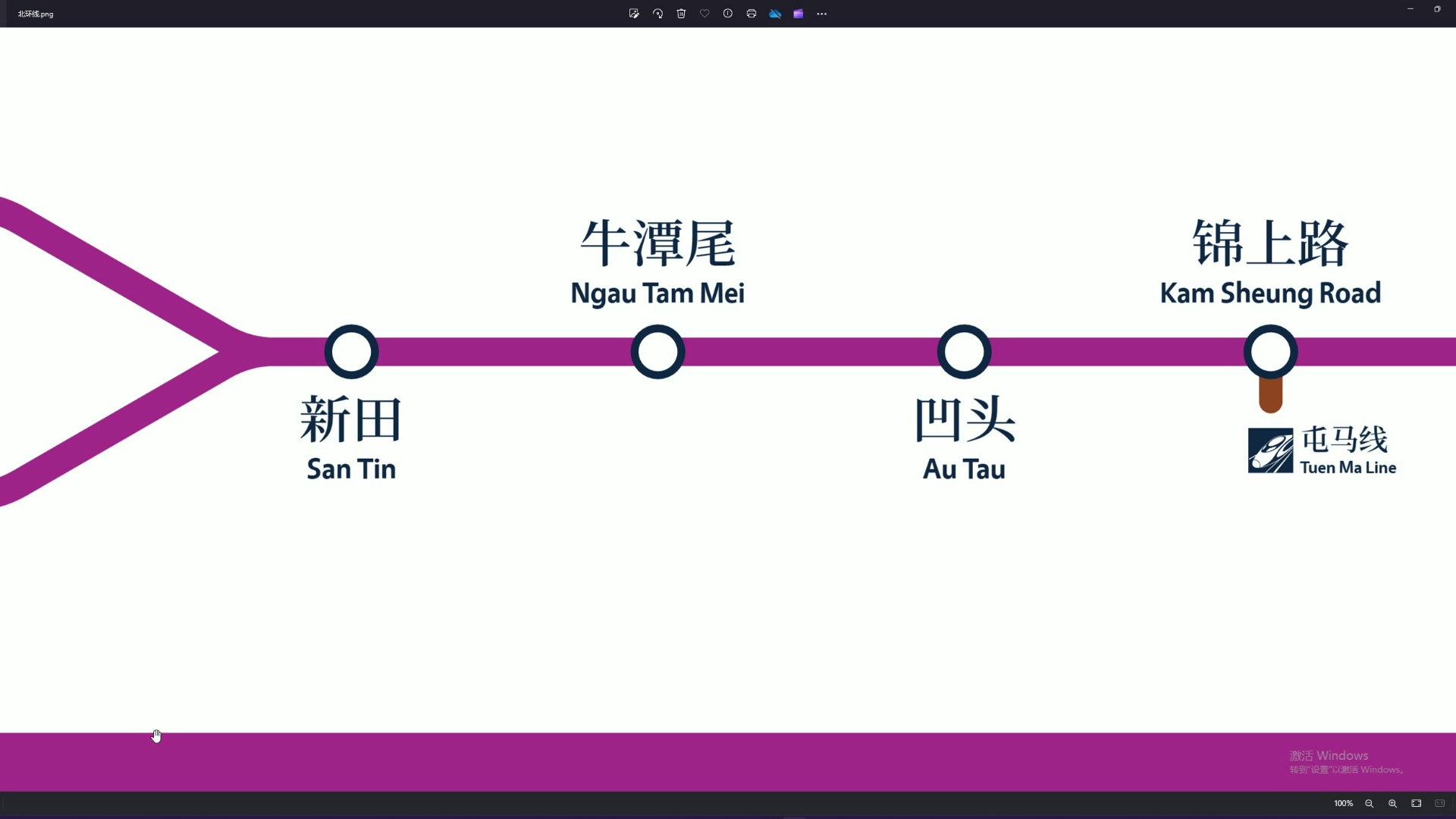Minimize the Photos window

[1410, 9]
